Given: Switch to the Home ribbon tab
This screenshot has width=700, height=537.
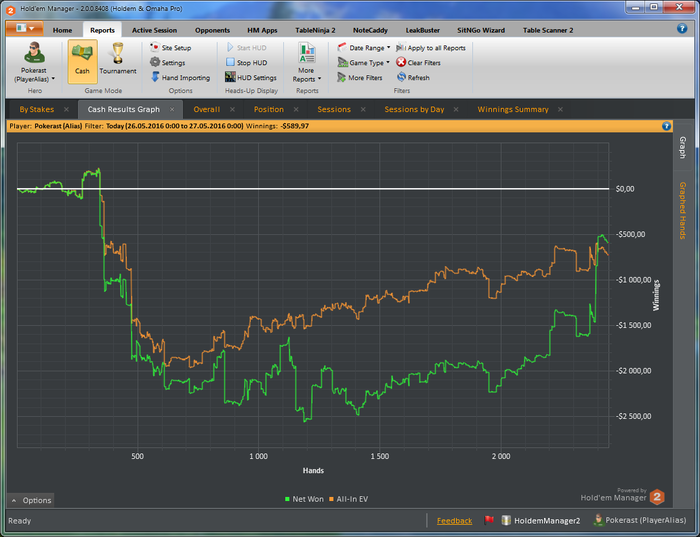Looking at the screenshot, I should [x=62, y=30].
